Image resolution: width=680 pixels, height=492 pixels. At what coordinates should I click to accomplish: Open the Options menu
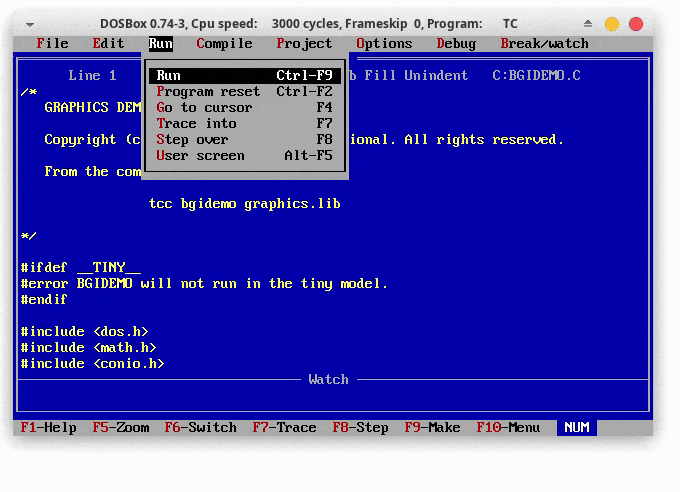[384, 43]
